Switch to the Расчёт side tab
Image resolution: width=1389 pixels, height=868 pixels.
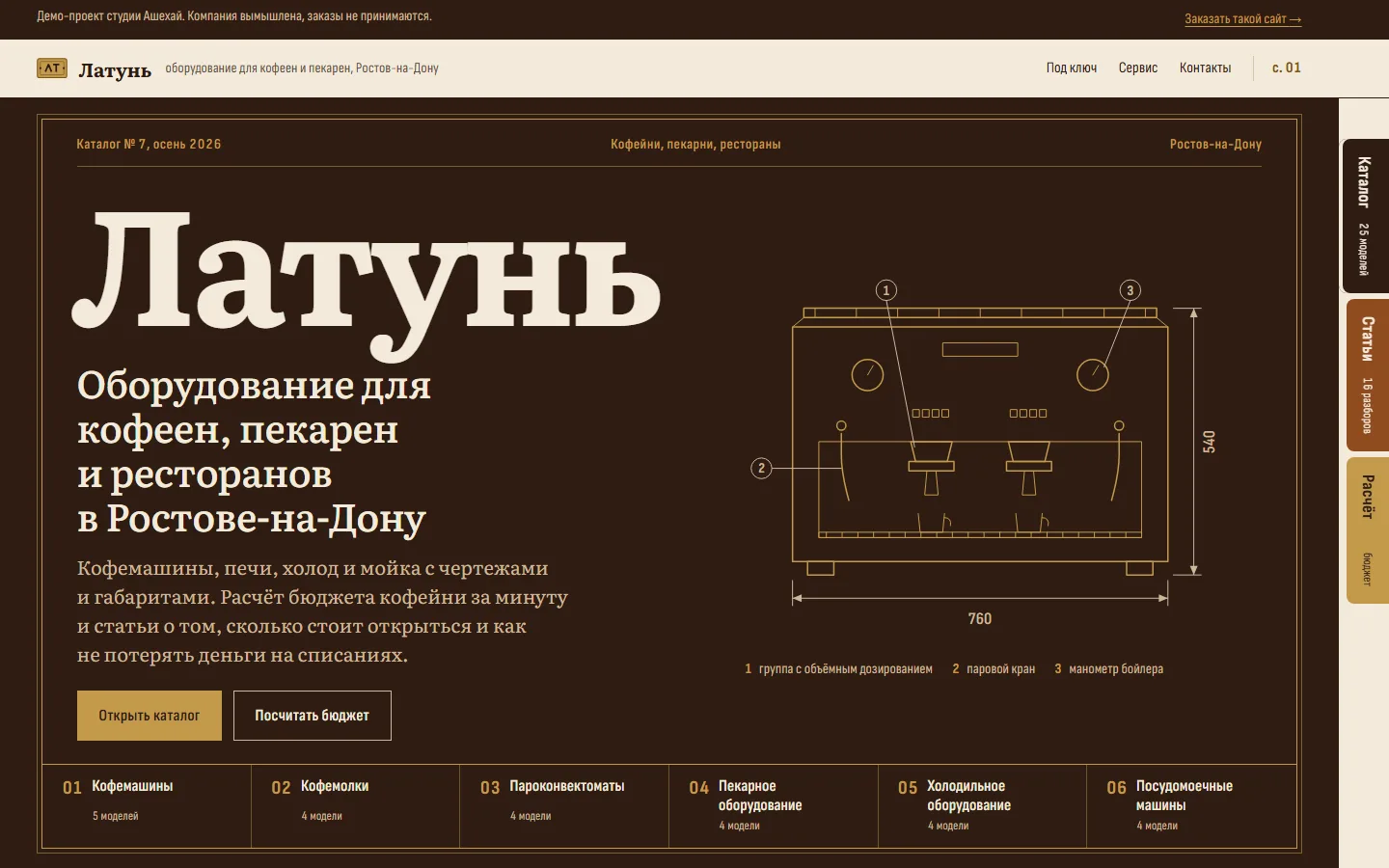(1367, 530)
